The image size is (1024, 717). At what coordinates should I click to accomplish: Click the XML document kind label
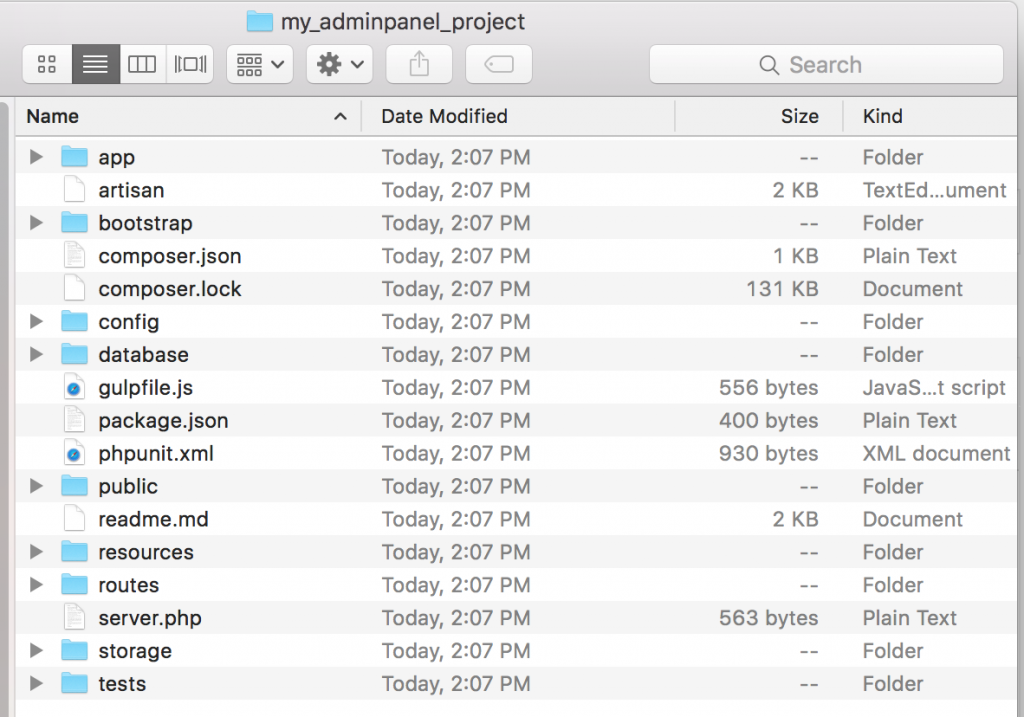[936, 453]
